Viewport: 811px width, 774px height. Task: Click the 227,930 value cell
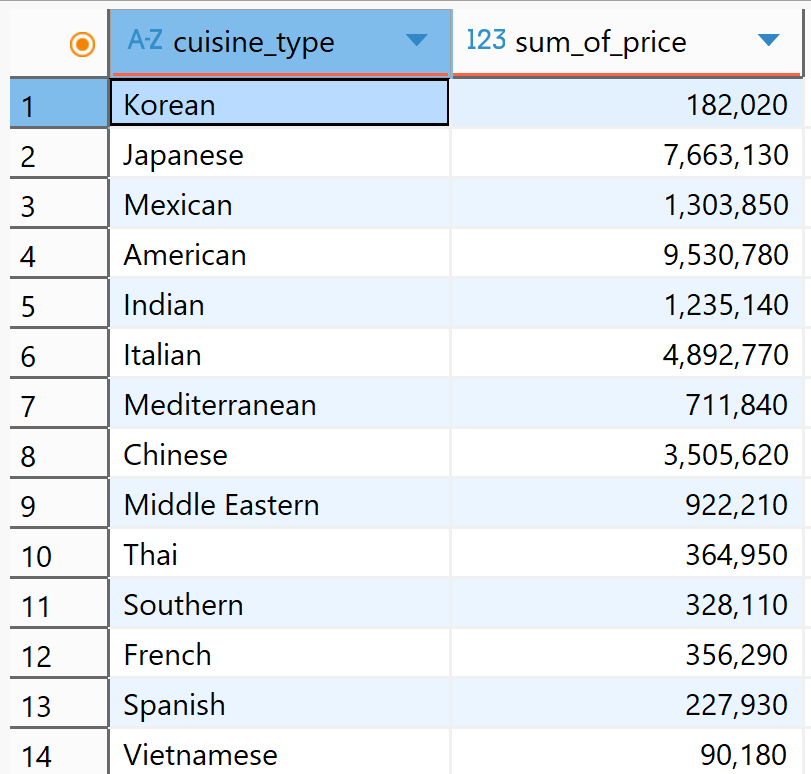627,704
